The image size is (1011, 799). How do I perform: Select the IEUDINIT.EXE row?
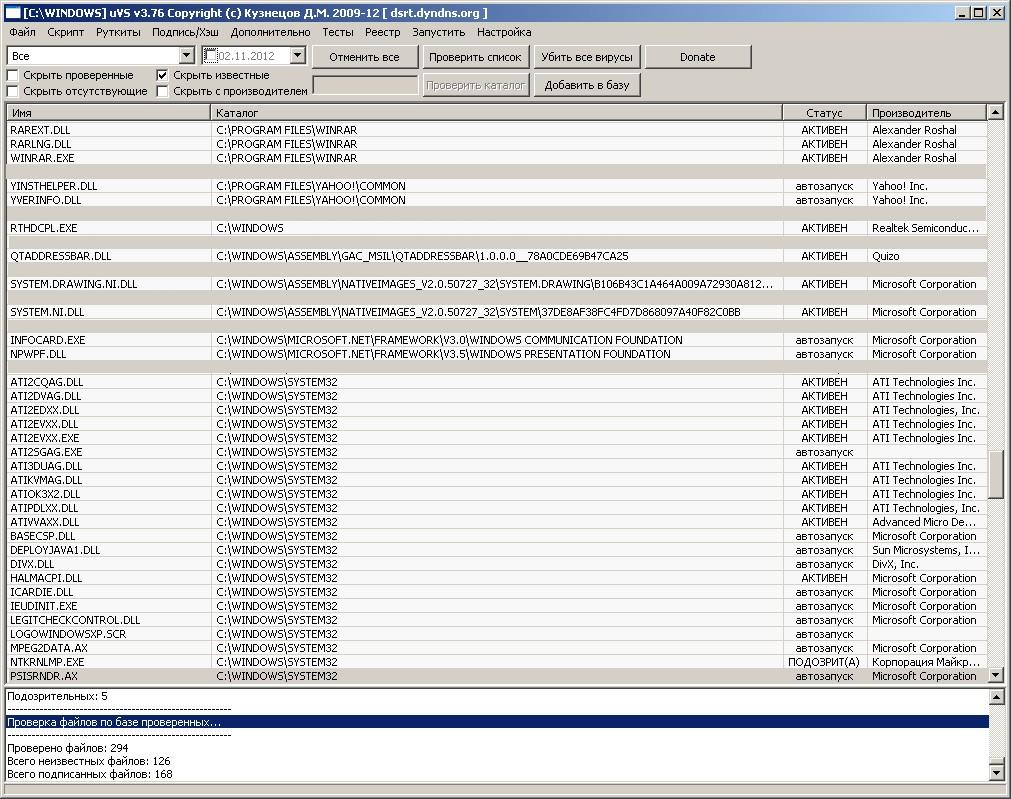click(x=496, y=606)
